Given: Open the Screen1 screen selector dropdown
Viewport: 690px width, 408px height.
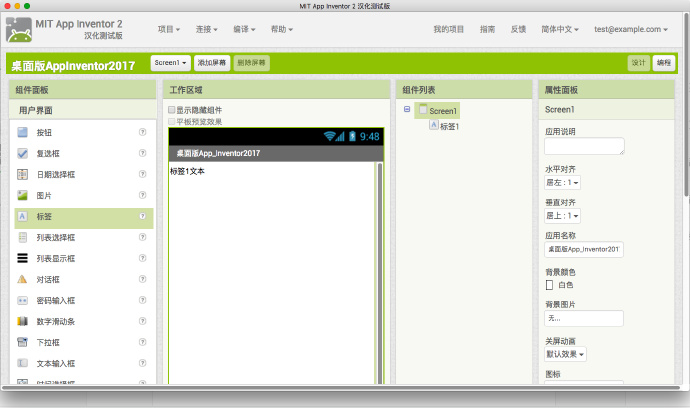Looking at the screenshot, I should click(x=170, y=62).
